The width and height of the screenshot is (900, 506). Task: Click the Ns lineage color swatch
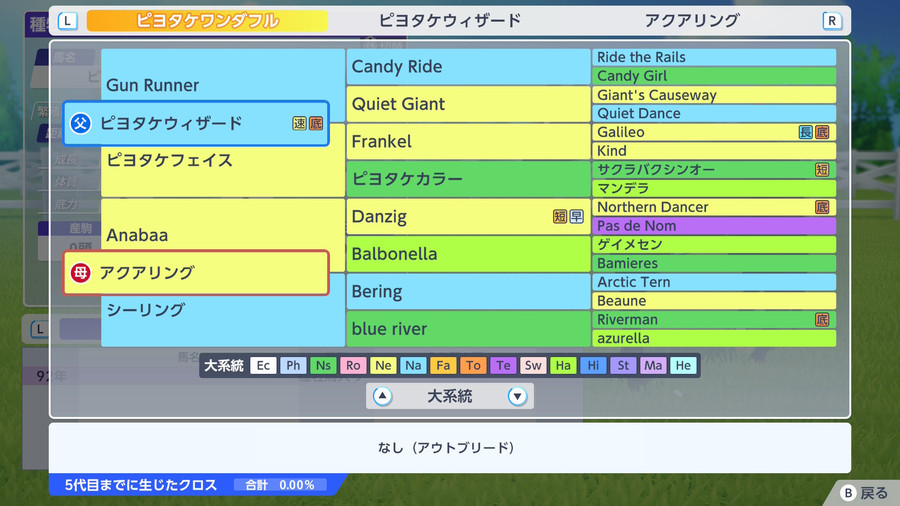323,365
